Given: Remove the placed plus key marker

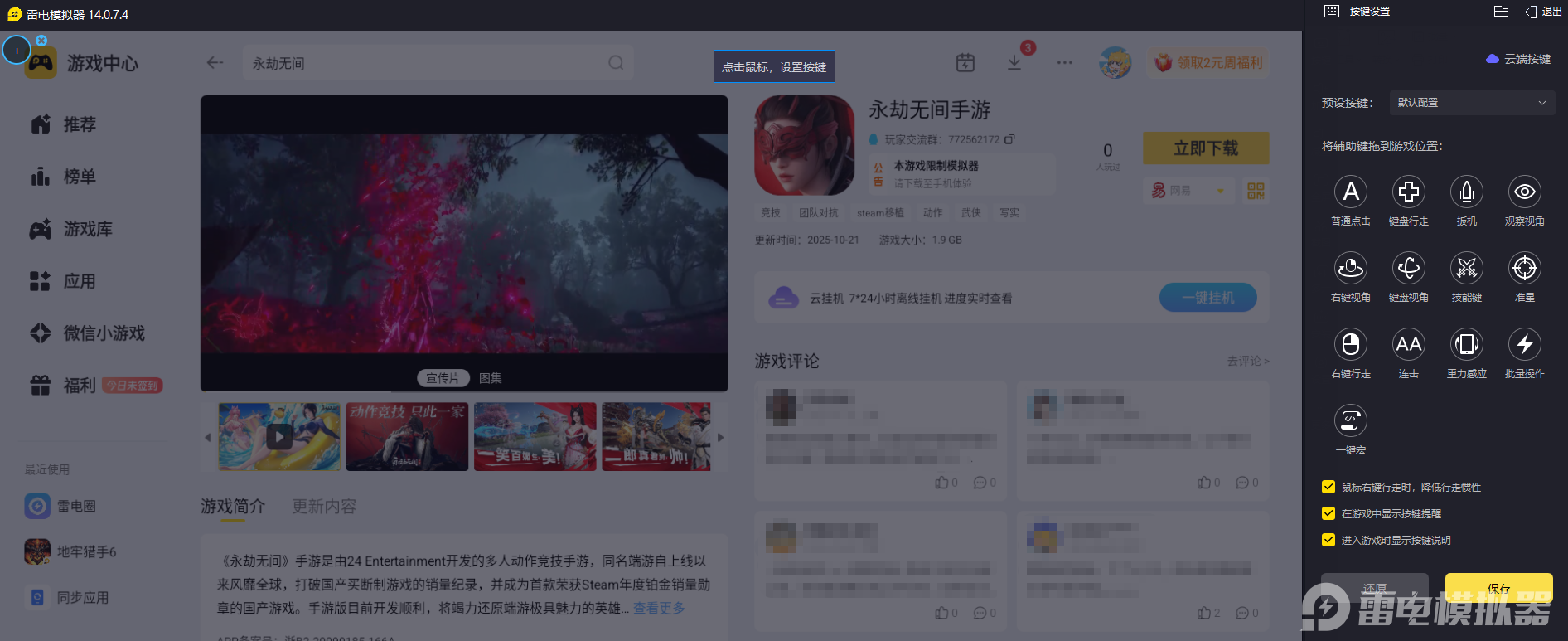Looking at the screenshot, I should point(41,40).
